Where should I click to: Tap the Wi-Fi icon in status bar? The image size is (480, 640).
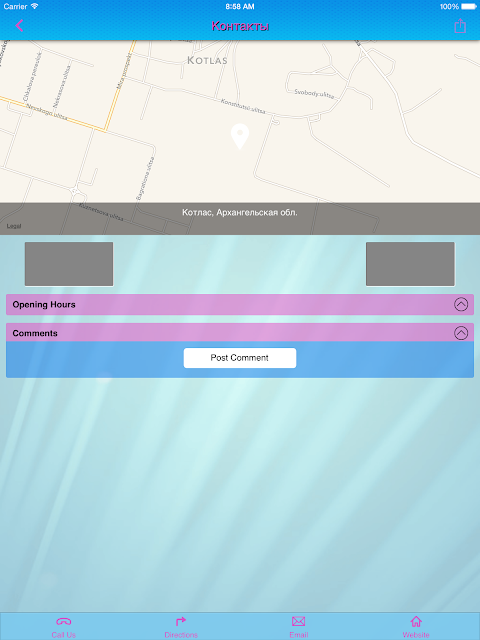35,6
